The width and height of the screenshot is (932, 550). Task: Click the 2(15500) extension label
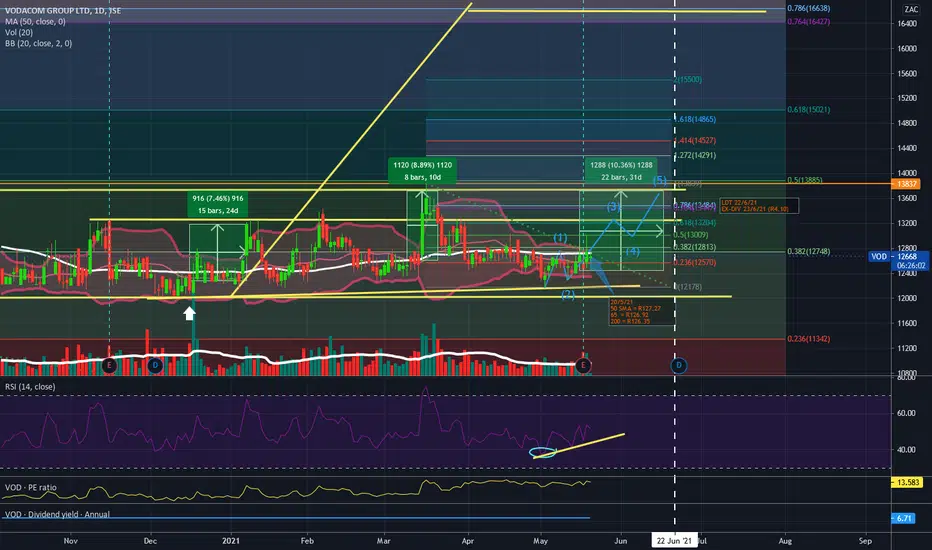(x=688, y=79)
